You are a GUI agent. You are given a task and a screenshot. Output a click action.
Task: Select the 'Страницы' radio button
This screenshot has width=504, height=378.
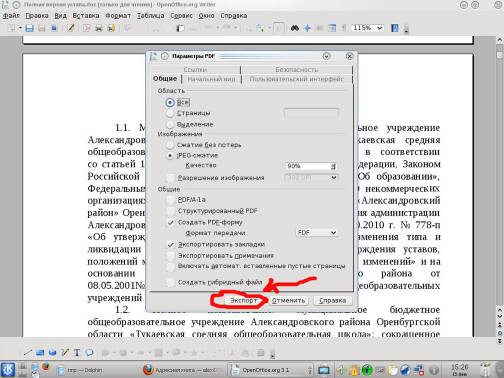pyautogui.click(x=170, y=113)
